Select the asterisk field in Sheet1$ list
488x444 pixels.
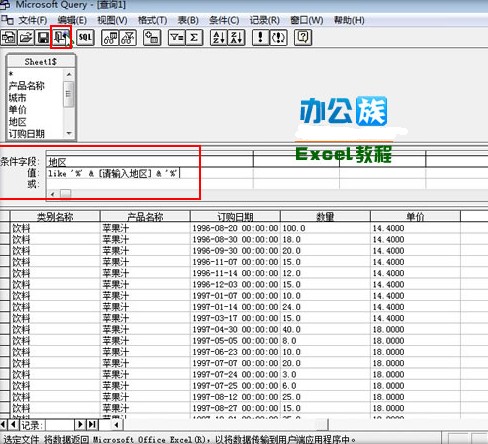pyautogui.click(x=35, y=74)
